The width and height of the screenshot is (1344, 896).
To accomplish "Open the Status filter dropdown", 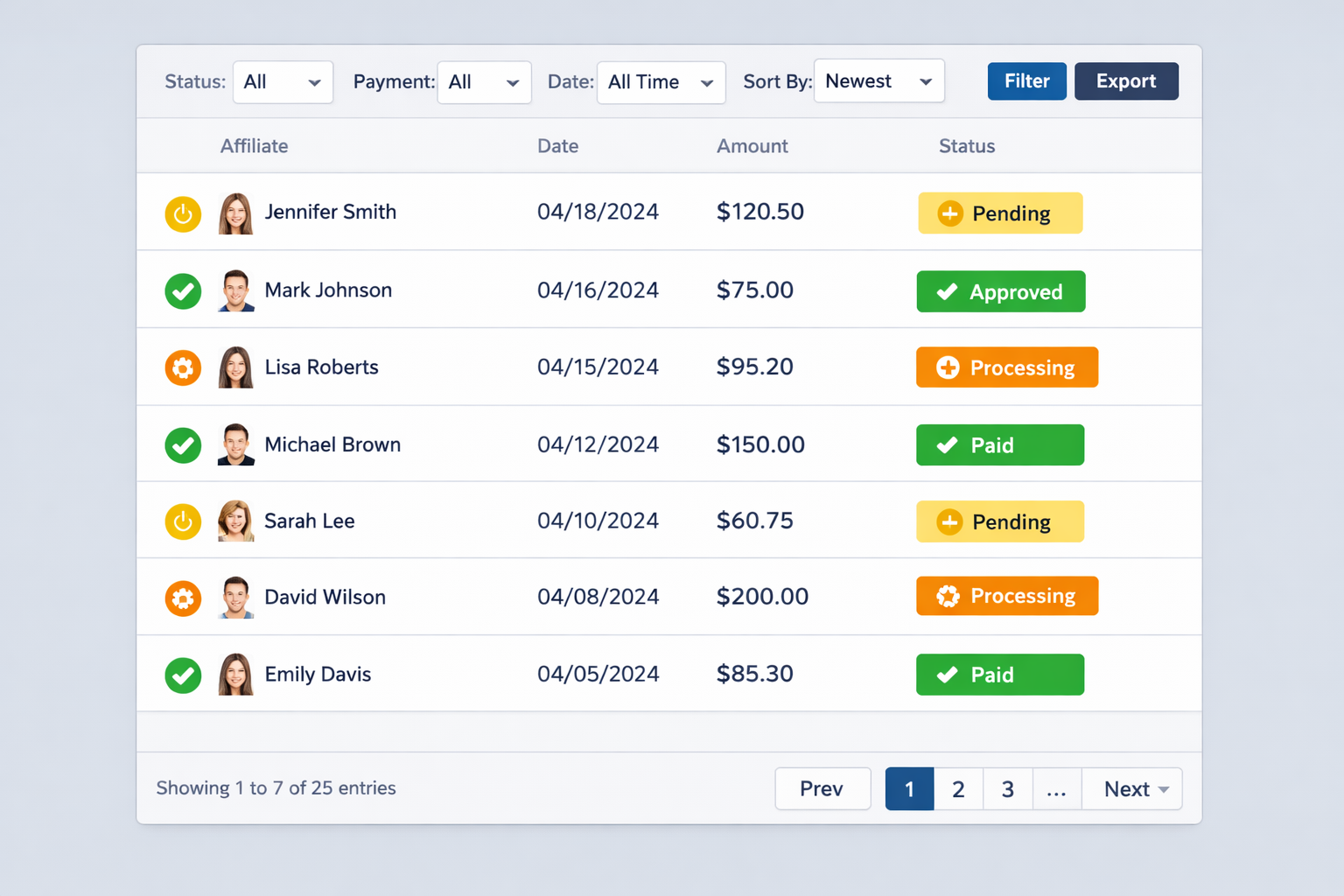I will 282,81.
